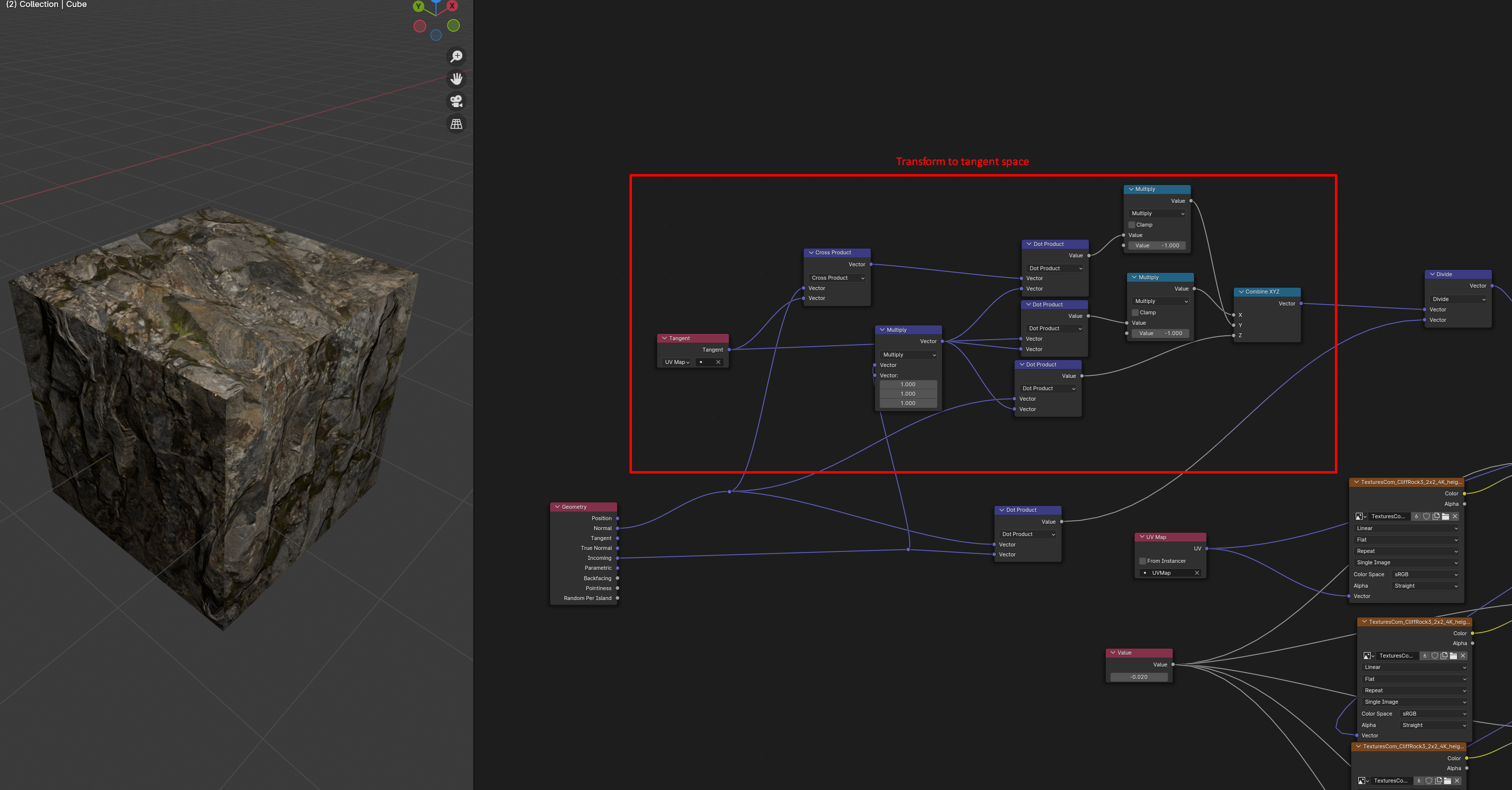The image size is (1512, 790).
Task: Switch perspective/orthographic with the grid icon
Action: coord(456,124)
